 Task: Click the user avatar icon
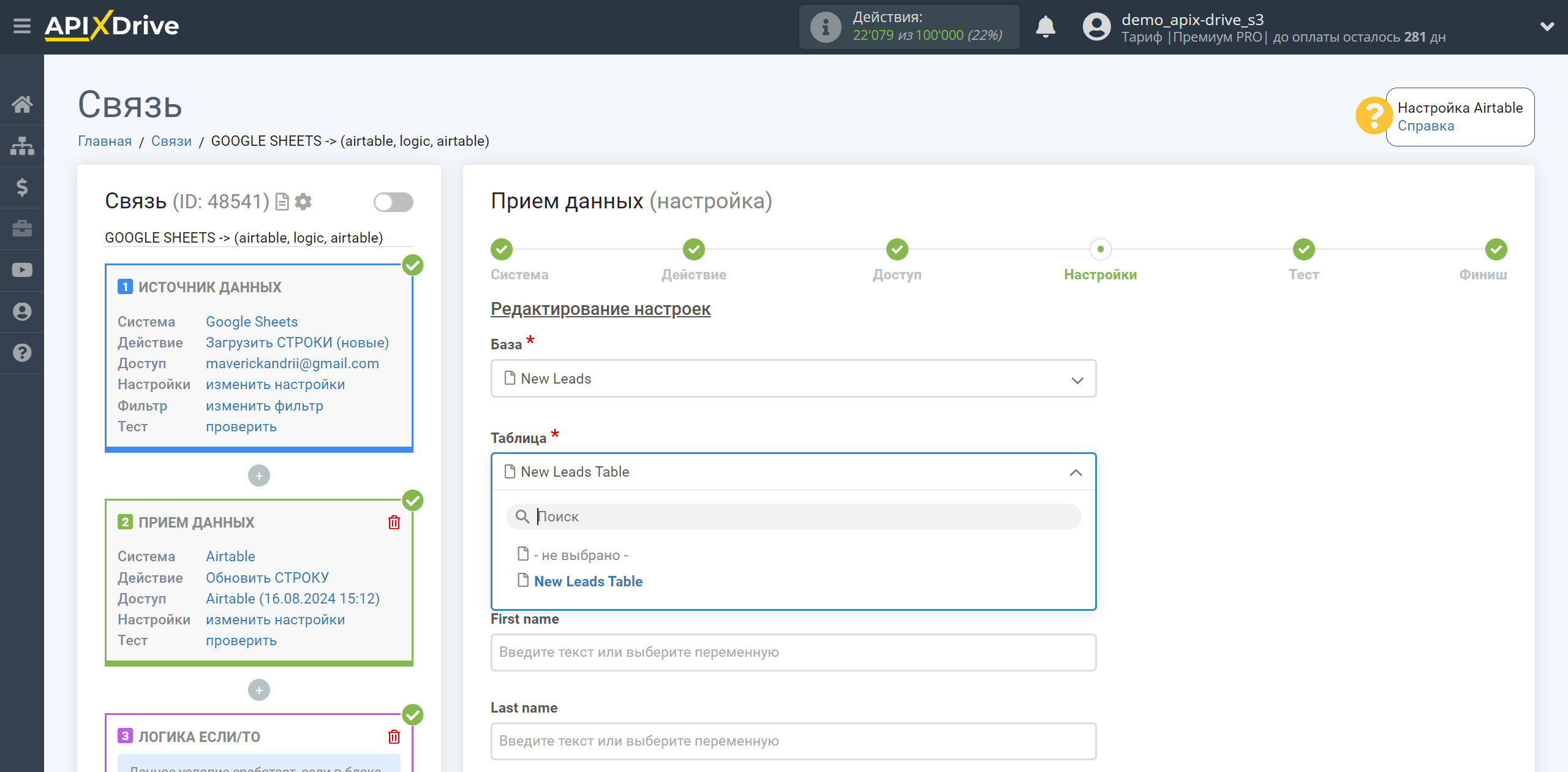click(x=1096, y=27)
